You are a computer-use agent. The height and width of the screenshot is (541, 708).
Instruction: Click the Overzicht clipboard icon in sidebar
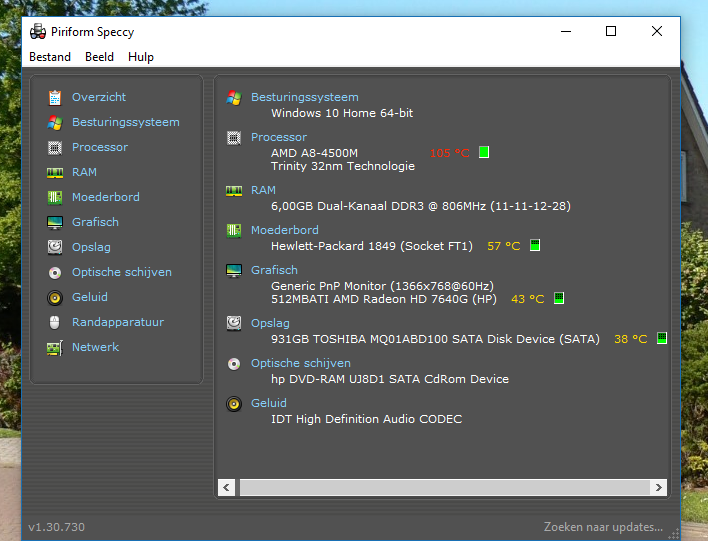point(55,98)
